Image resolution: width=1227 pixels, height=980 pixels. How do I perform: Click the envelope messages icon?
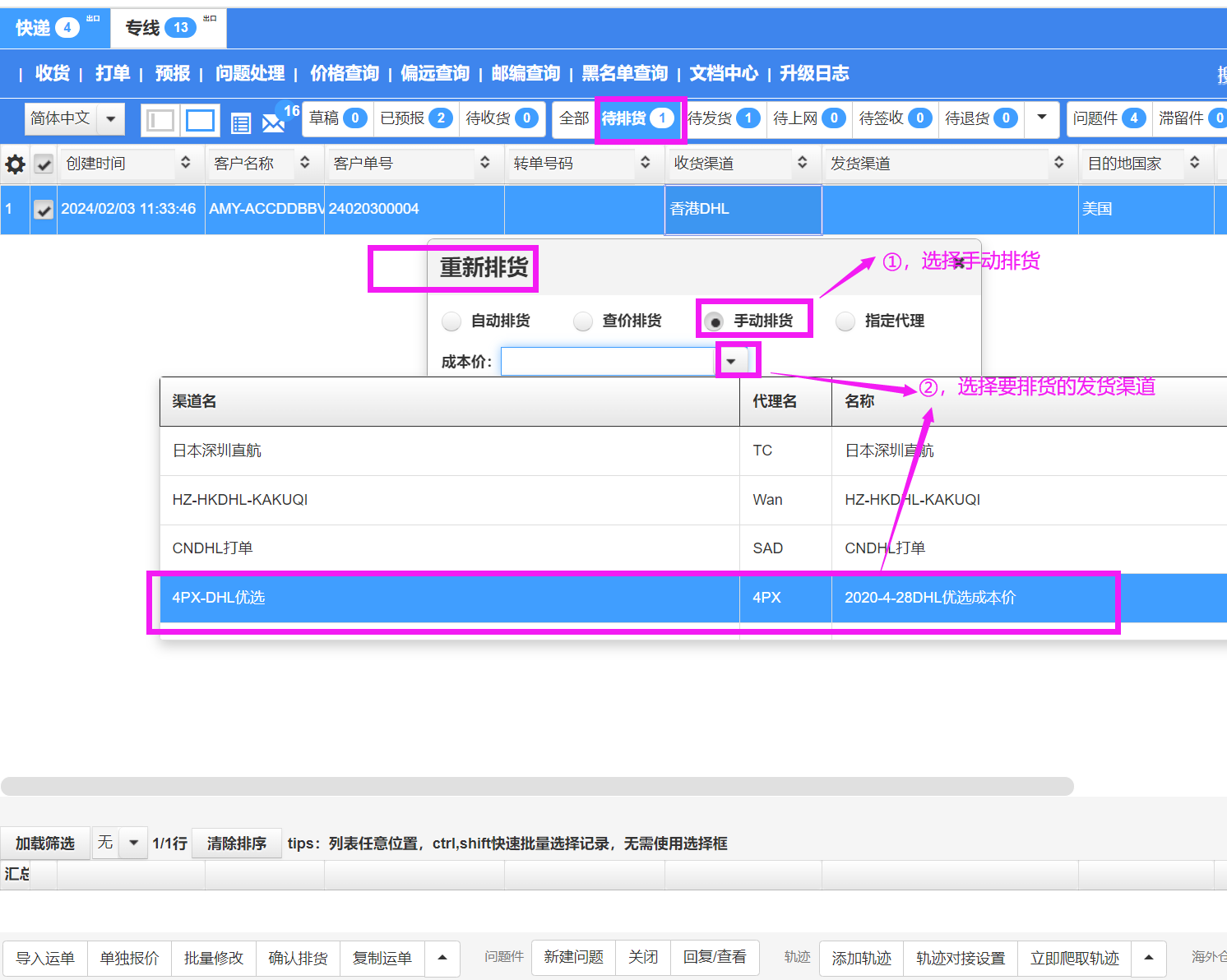pyautogui.click(x=272, y=123)
